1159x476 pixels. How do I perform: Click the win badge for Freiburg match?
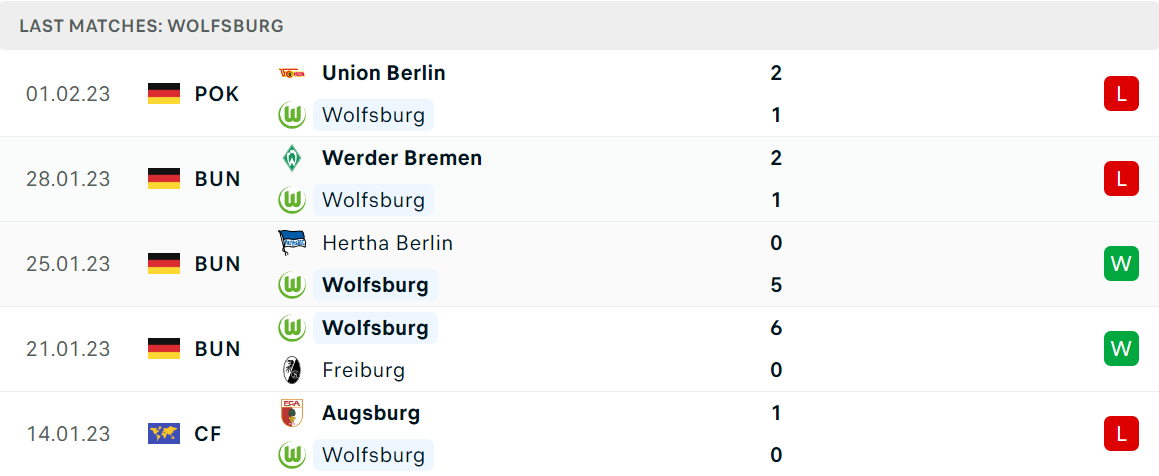1121,349
